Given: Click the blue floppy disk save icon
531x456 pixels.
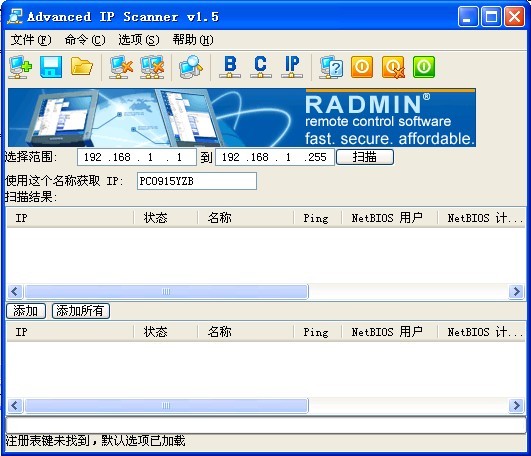Looking at the screenshot, I should tap(51, 67).
